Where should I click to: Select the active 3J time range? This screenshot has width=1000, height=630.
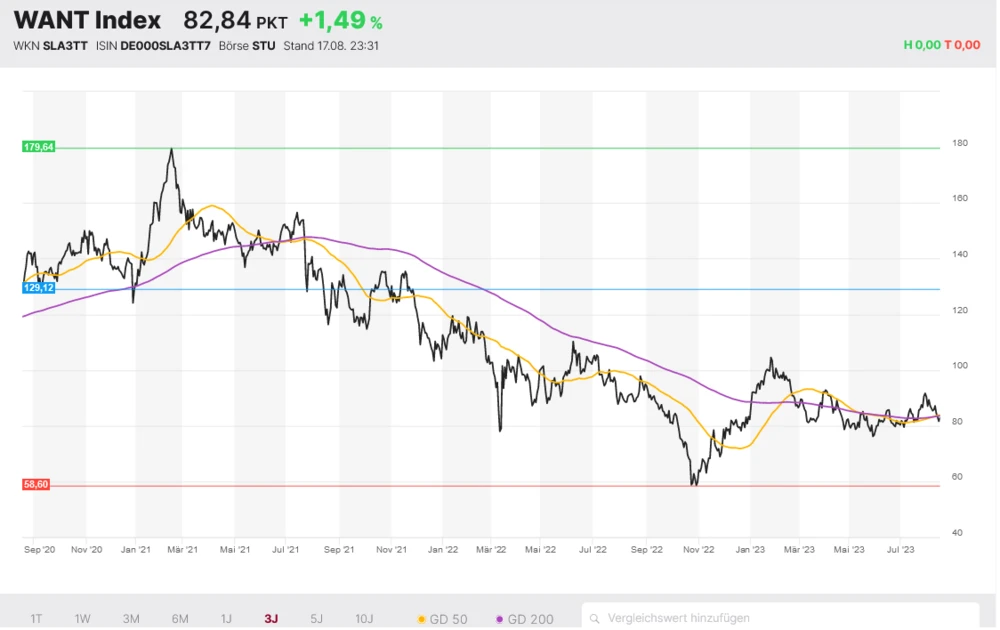tap(271, 619)
